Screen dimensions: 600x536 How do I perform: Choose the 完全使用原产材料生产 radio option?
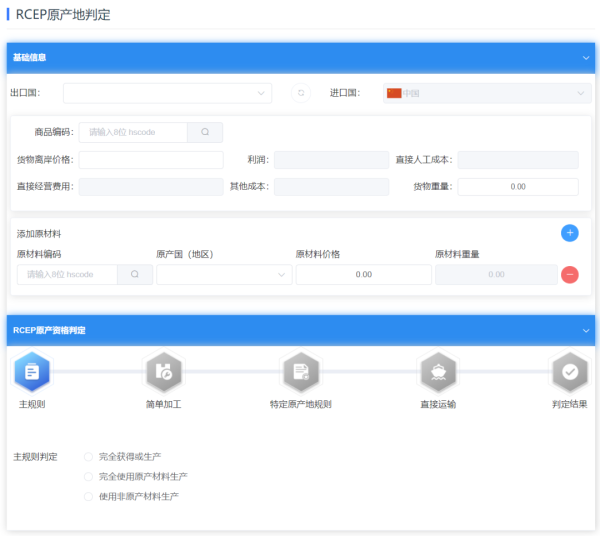click(89, 477)
